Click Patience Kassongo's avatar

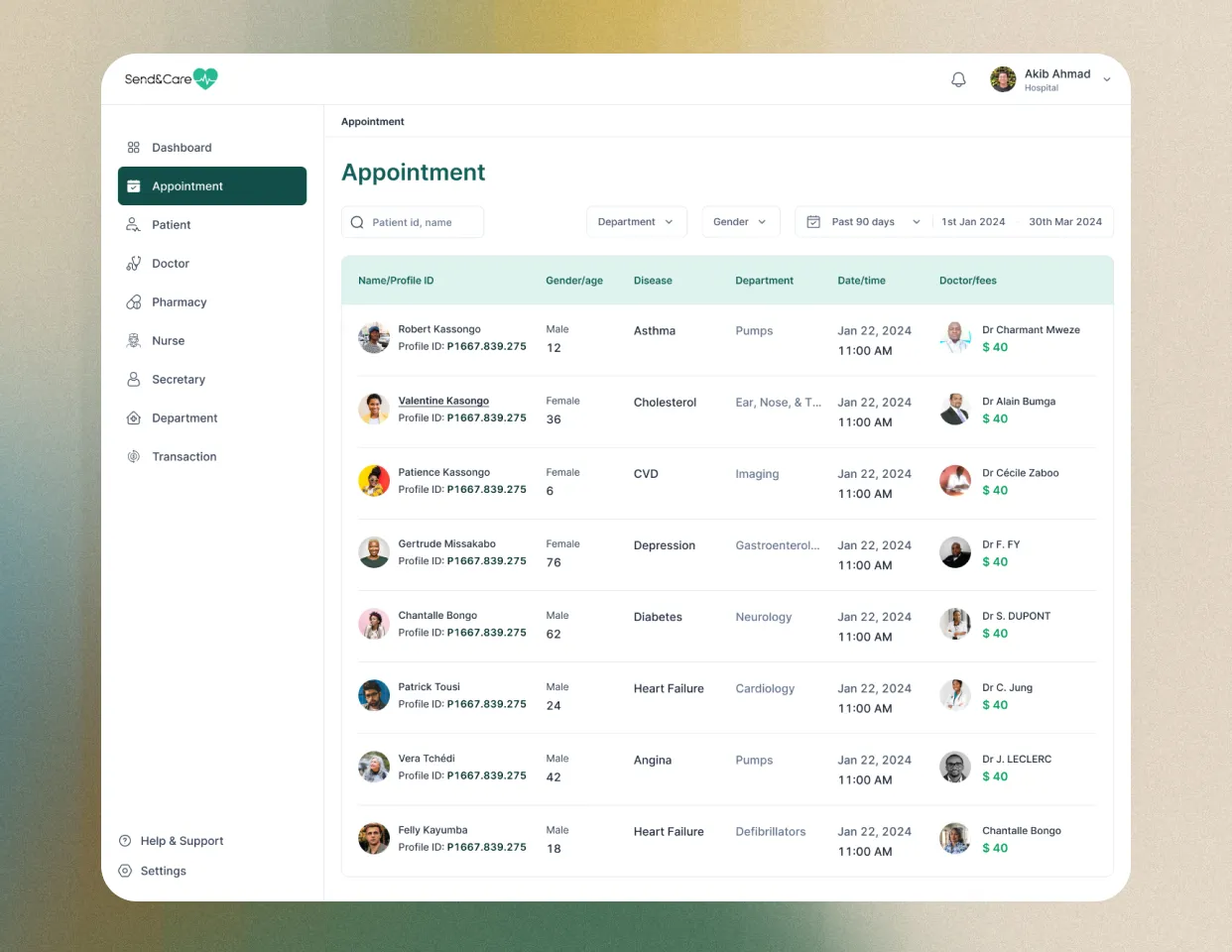[x=374, y=481]
